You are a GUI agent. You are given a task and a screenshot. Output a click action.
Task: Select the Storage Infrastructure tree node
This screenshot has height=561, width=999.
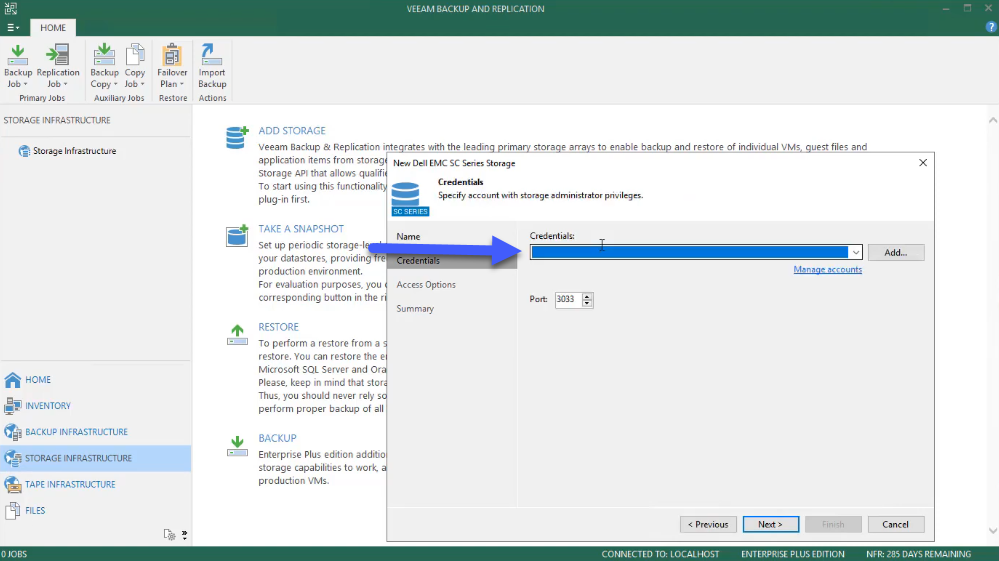pyautogui.click(x=75, y=151)
